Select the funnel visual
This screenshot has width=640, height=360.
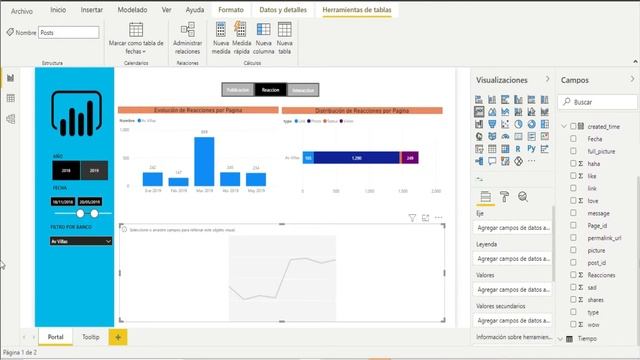coord(492,124)
